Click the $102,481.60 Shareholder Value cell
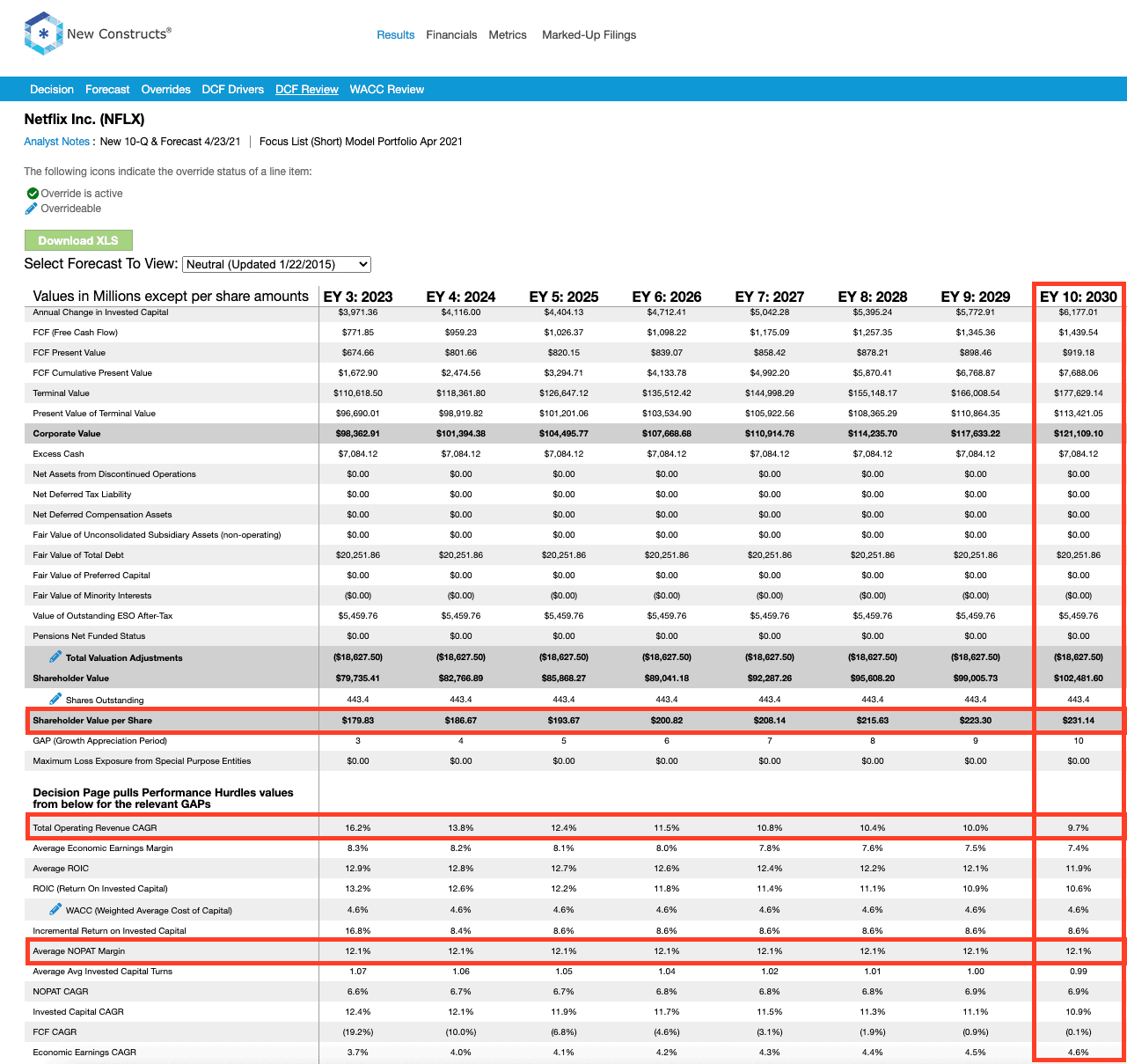Screen dimensions: 1127x1064 pyautogui.click(x=1079, y=679)
